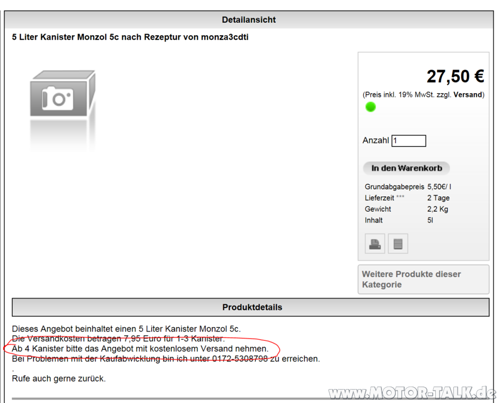Click the phone number 0172 in the text
500x403 pixels.
(x=240, y=359)
